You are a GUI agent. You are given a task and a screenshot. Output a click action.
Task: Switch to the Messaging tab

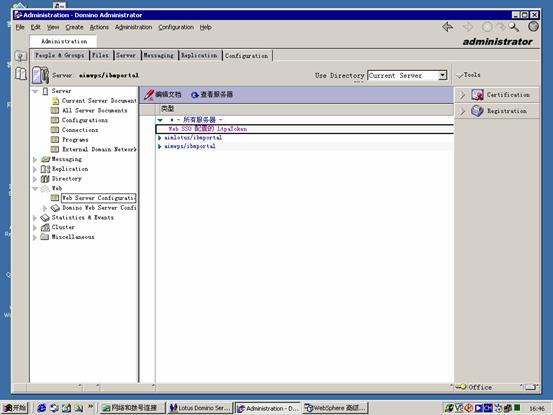pyautogui.click(x=158, y=55)
